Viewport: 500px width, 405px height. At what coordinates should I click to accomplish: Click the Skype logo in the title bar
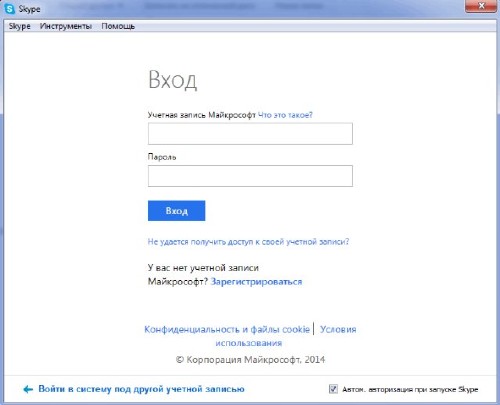[x=10, y=9]
